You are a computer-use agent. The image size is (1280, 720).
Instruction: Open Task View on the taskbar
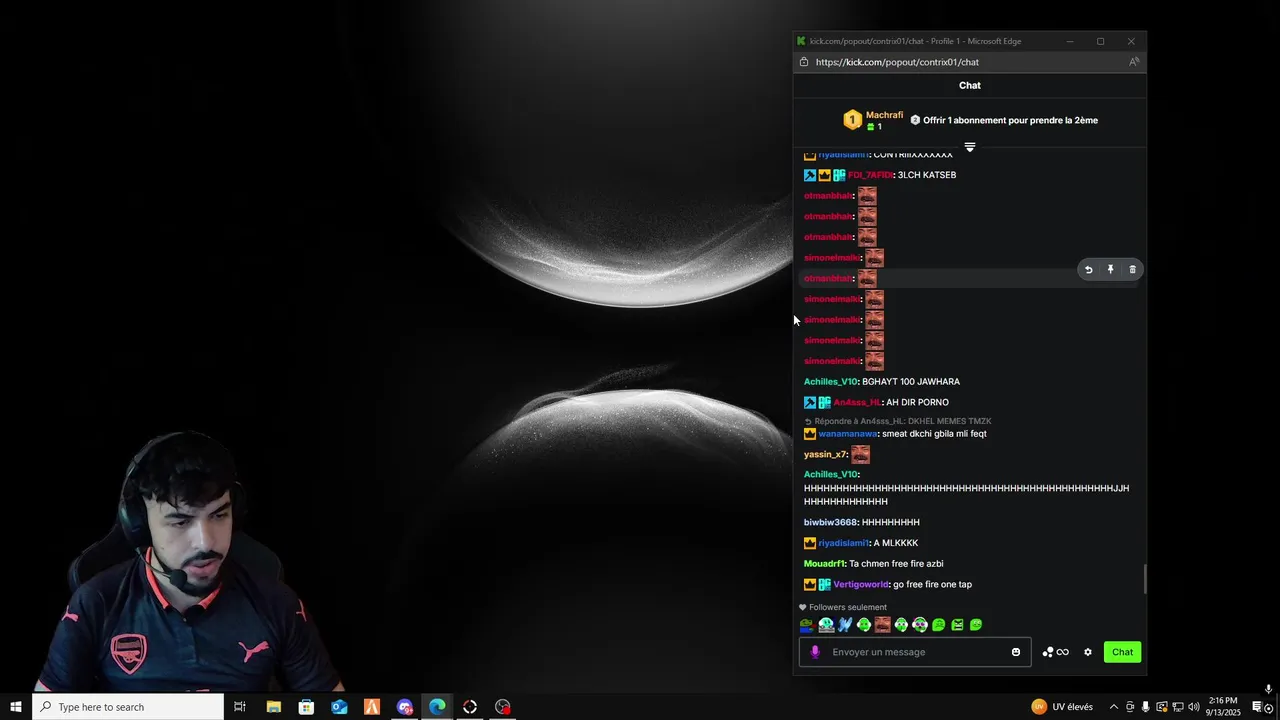tap(240, 707)
